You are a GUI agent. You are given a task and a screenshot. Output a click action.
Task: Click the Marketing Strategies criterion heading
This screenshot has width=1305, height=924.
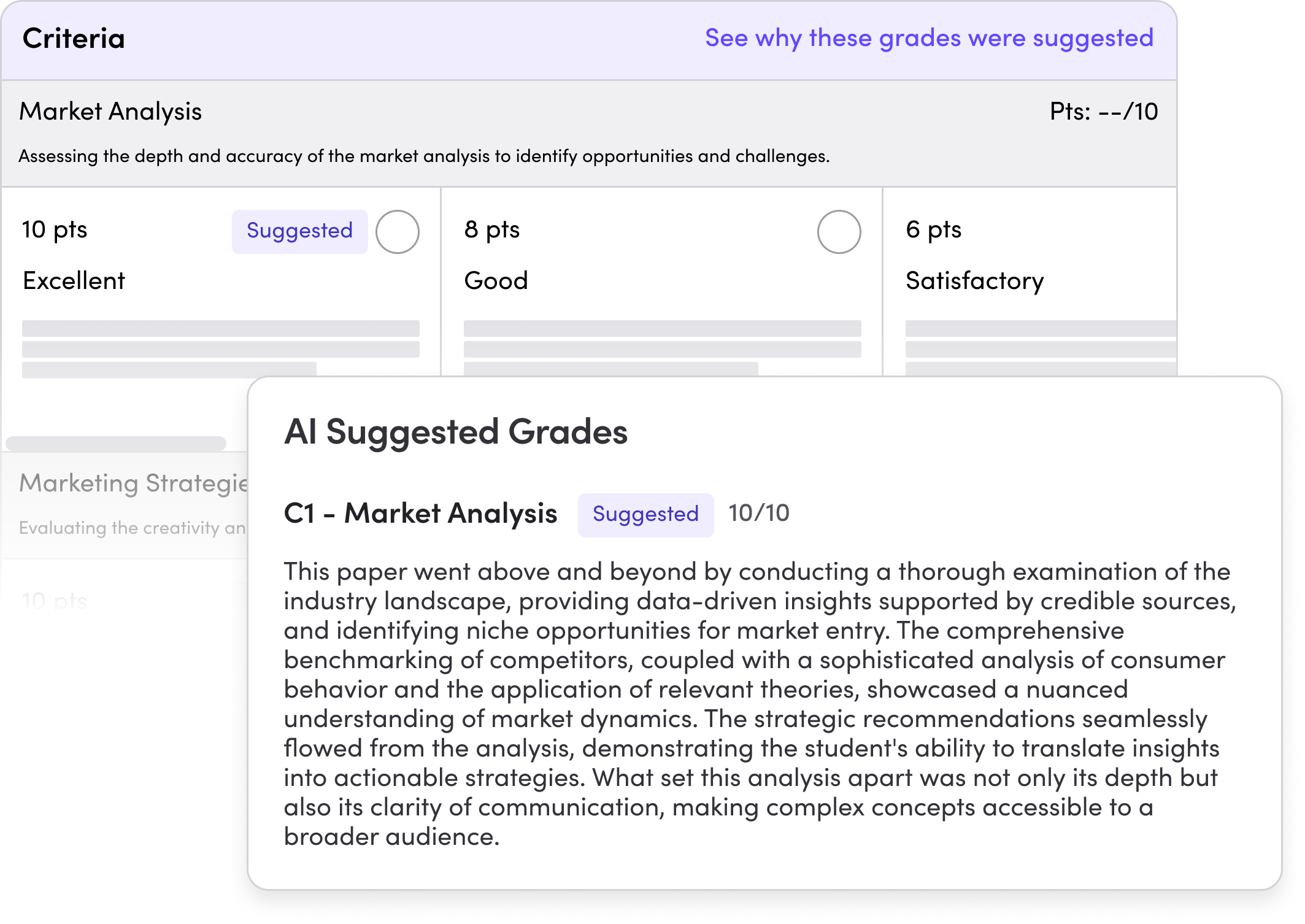(133, 483)
